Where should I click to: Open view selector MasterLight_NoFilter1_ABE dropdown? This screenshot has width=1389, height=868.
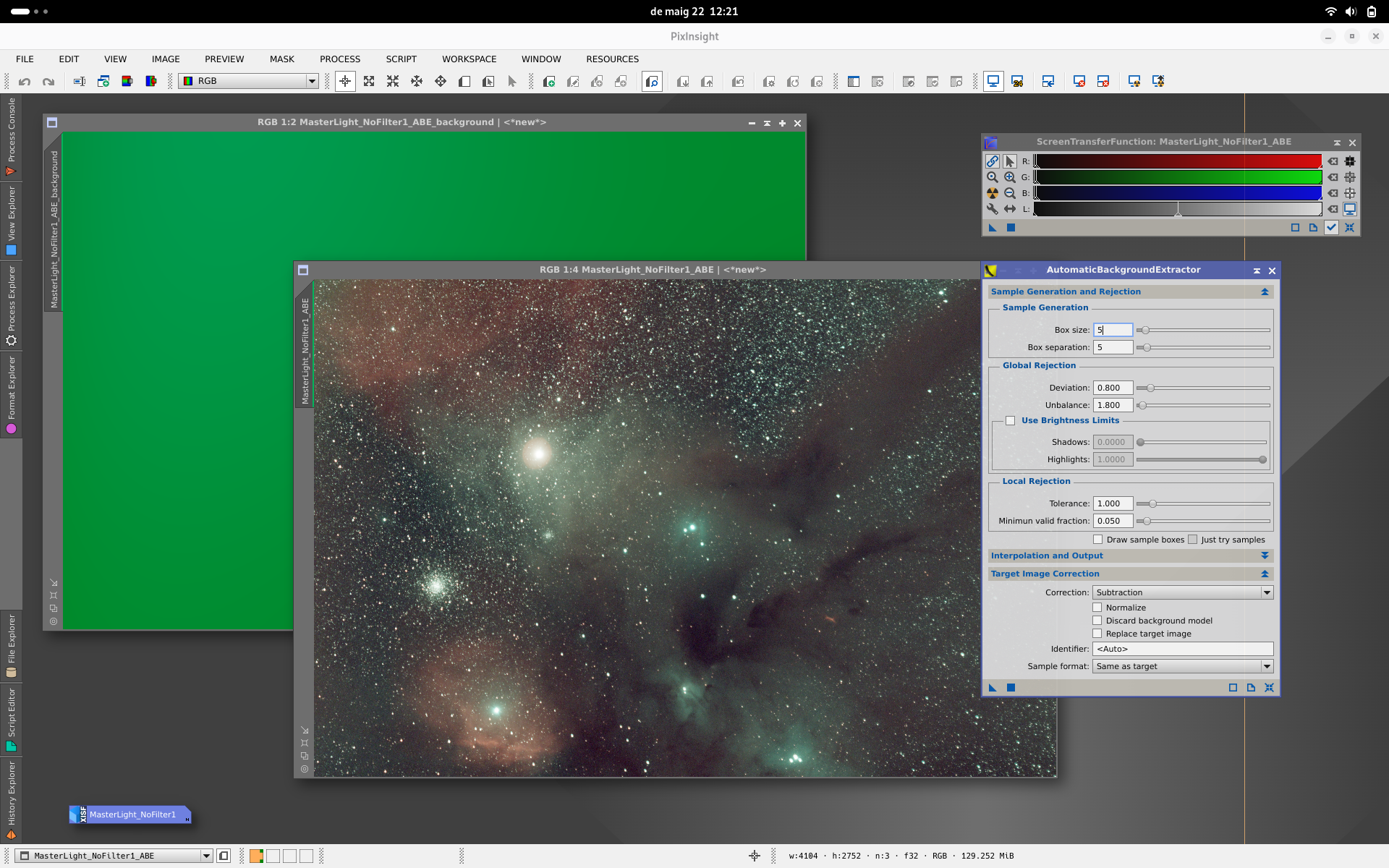coord(114,856)
